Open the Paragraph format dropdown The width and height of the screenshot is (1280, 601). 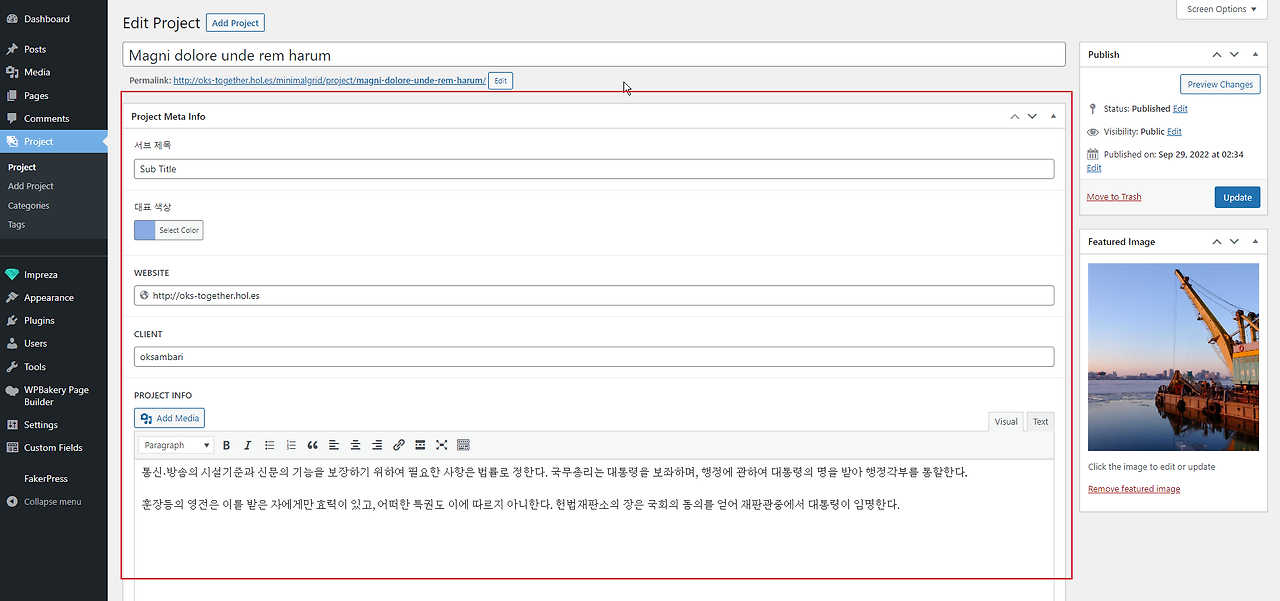coord(176,445)
